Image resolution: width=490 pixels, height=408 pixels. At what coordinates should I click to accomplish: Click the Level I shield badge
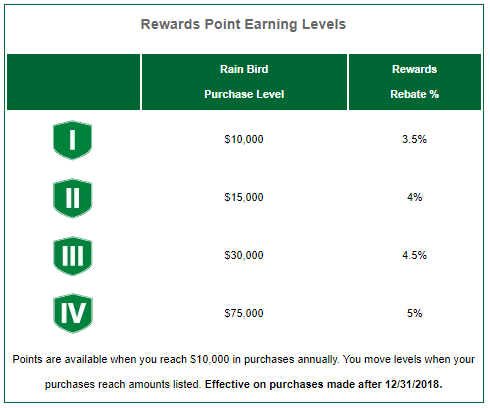click(x=72, y=140)
